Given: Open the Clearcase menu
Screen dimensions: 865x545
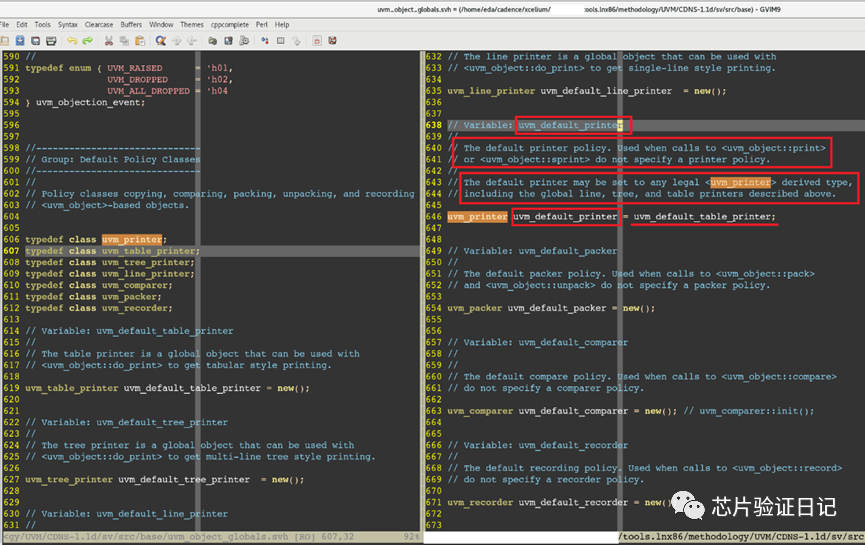Looking at the screenshot, I should [98, 24].
